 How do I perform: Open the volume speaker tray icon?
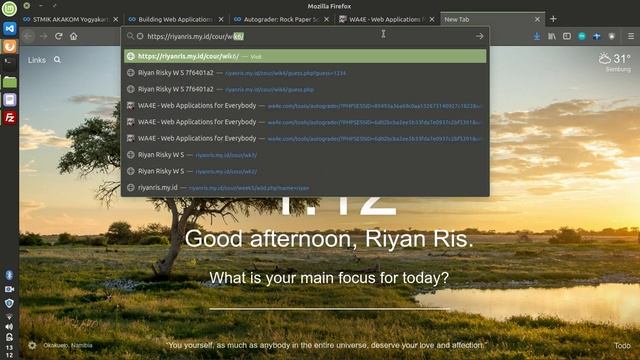point(9,327)
